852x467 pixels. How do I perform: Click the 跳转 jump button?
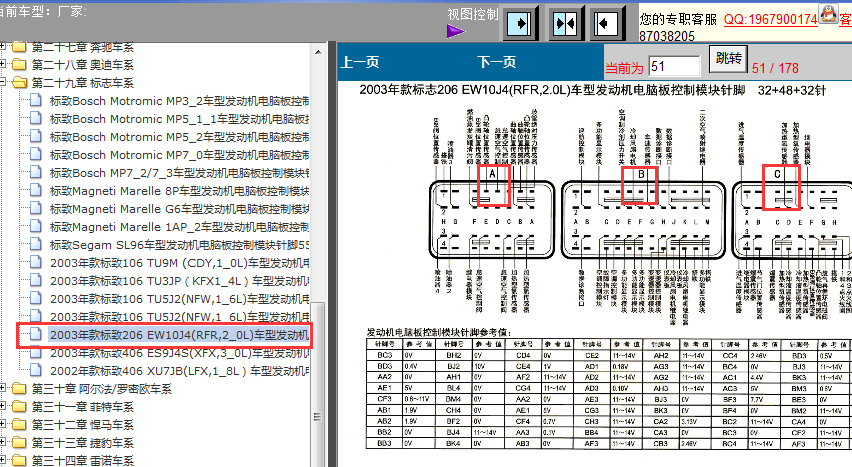[x=728, y=59]
